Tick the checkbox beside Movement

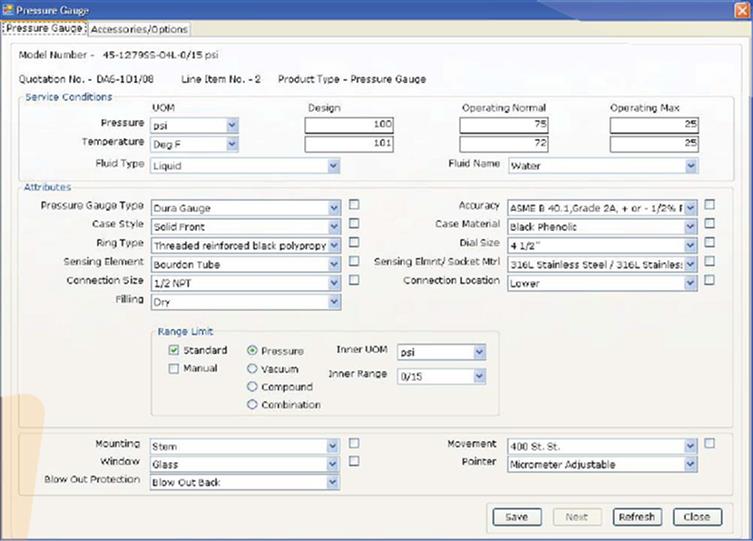point(709,443)
